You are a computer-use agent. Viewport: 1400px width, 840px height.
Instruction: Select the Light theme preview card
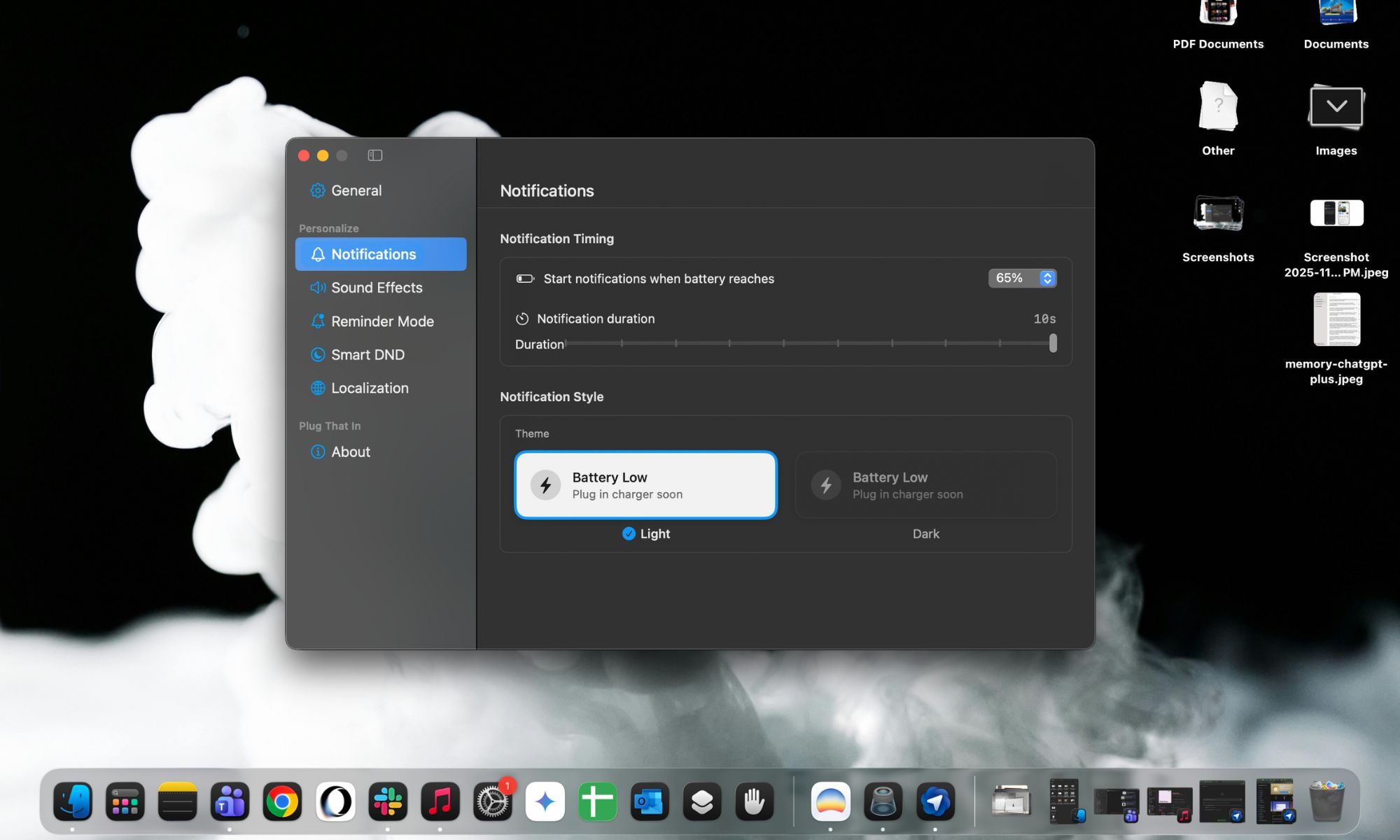click(x=645, y=485)
